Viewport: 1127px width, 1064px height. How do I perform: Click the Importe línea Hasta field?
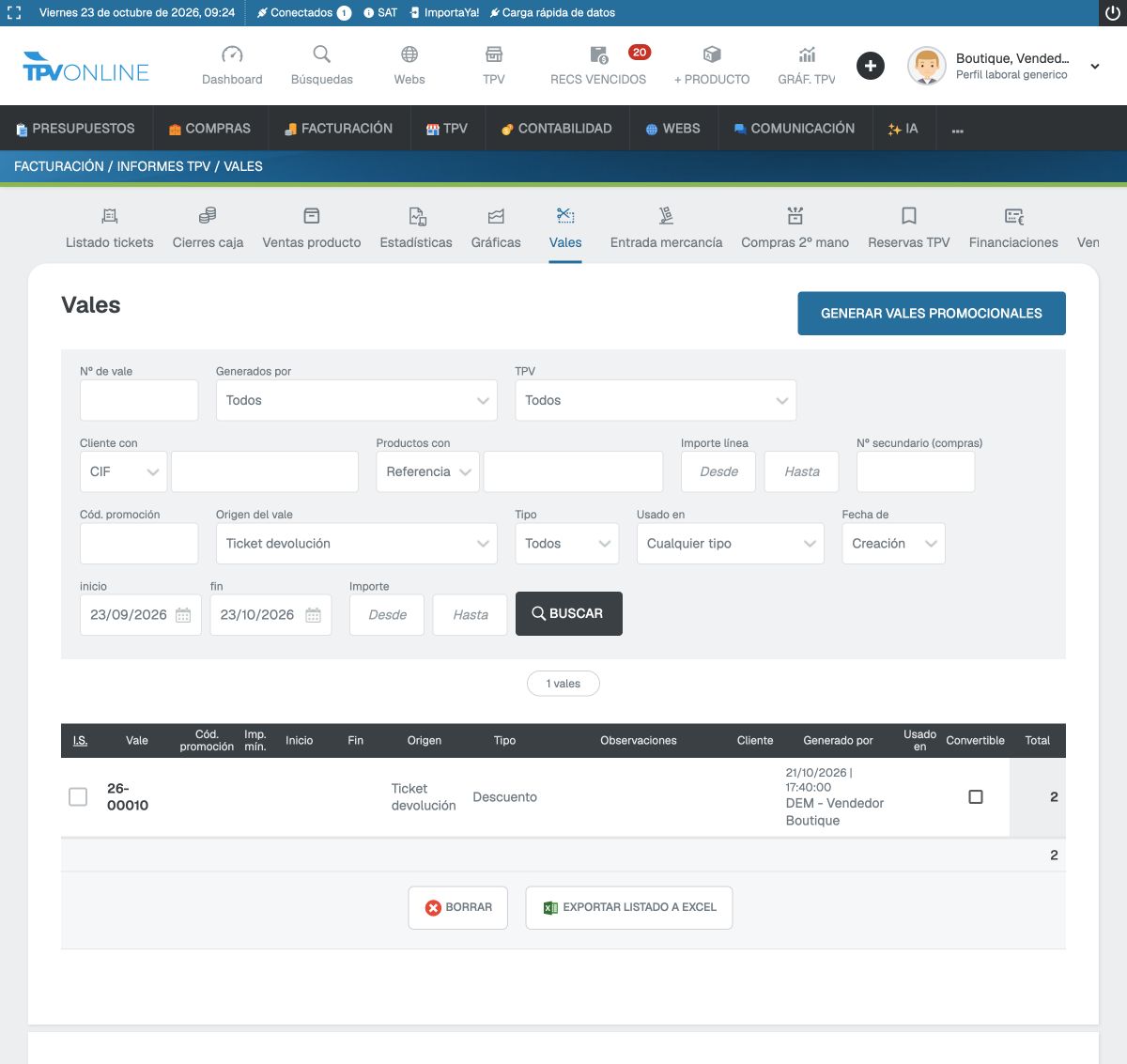point(802,471)
